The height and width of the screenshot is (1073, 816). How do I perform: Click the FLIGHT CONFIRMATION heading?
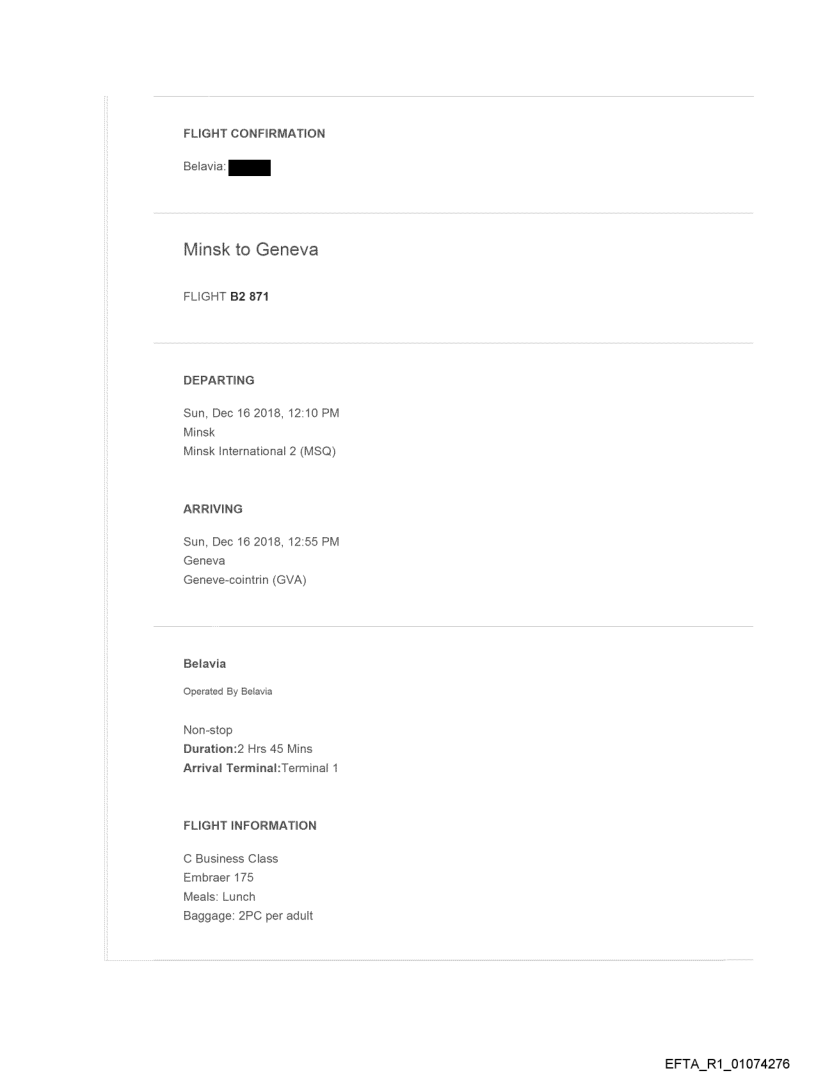click(x=254, y=133)
